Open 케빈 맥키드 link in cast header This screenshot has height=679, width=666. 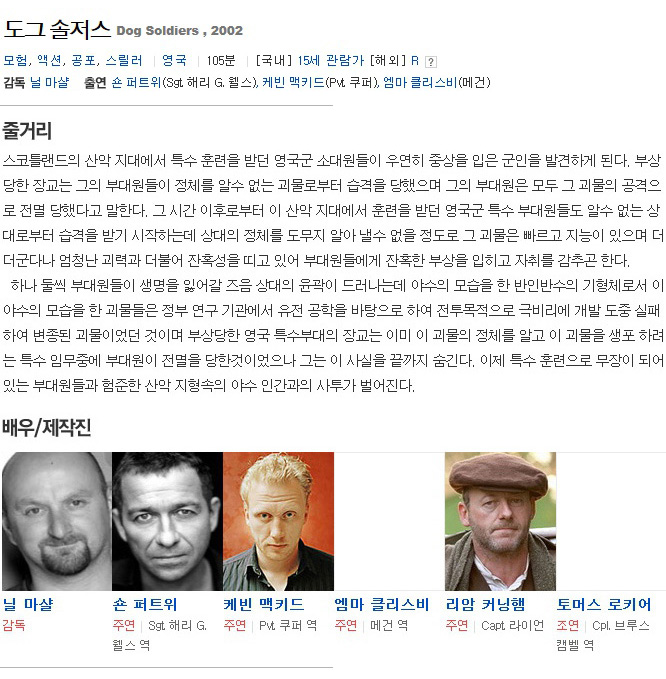pos(293,82)
